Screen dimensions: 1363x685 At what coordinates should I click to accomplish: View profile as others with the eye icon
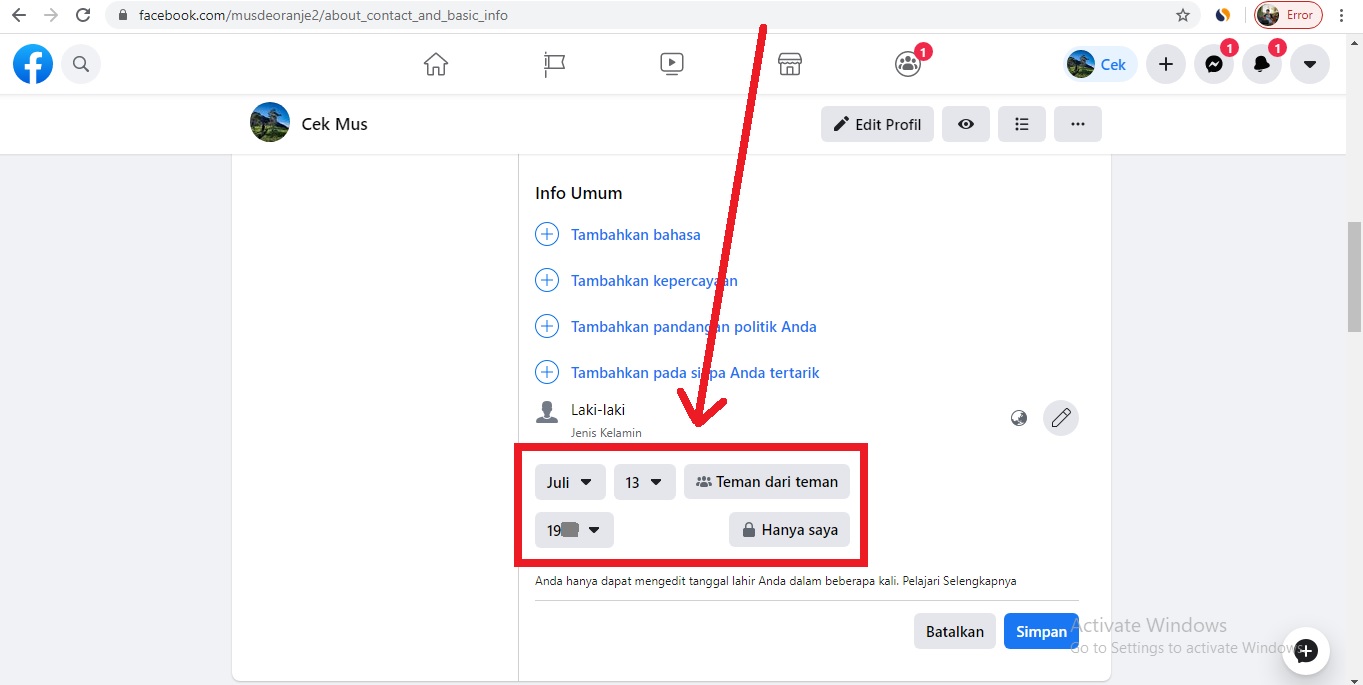[965, 123]
